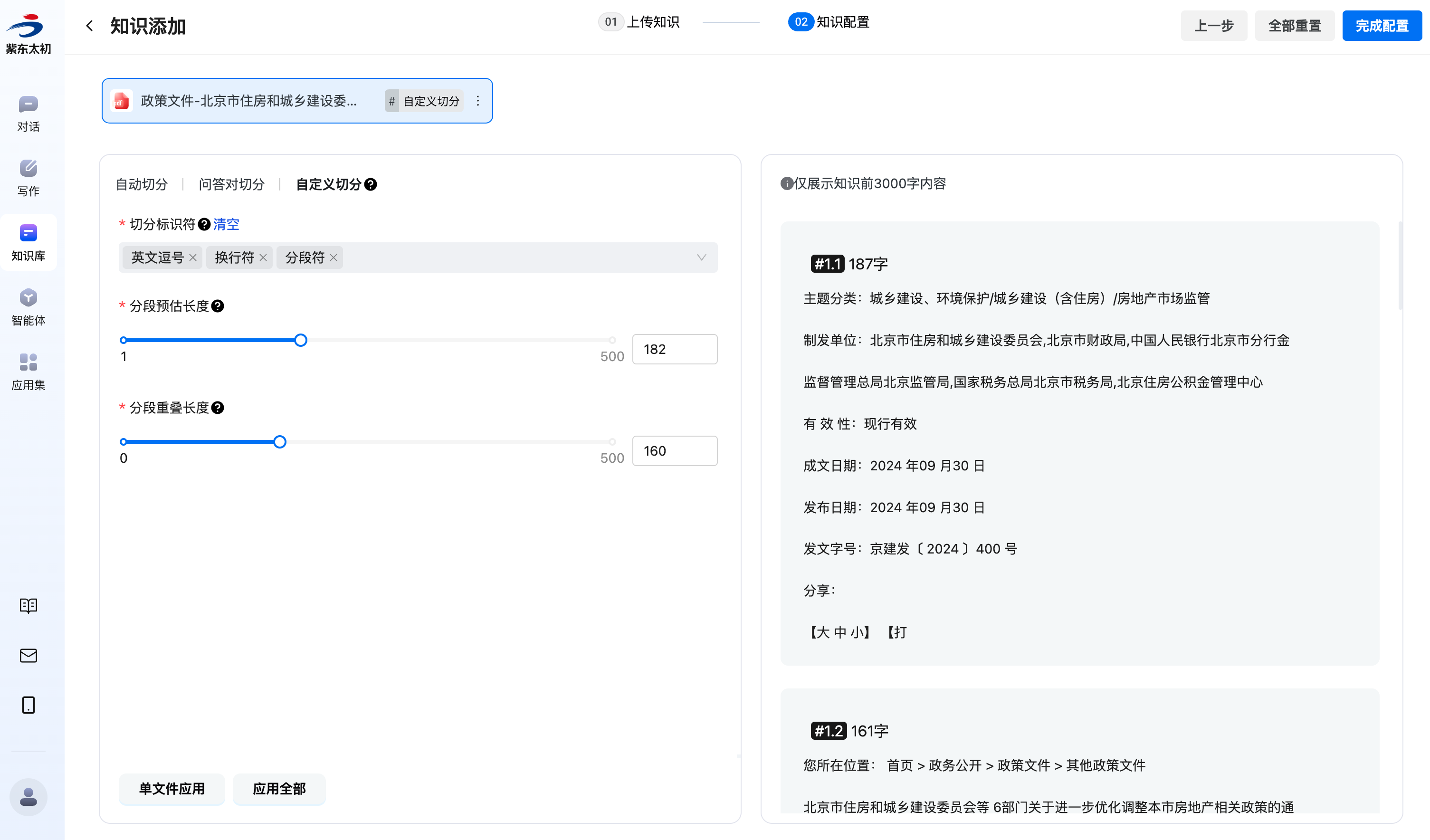
Task: Select the 政策文件 PDF file card
Action: 297,101
